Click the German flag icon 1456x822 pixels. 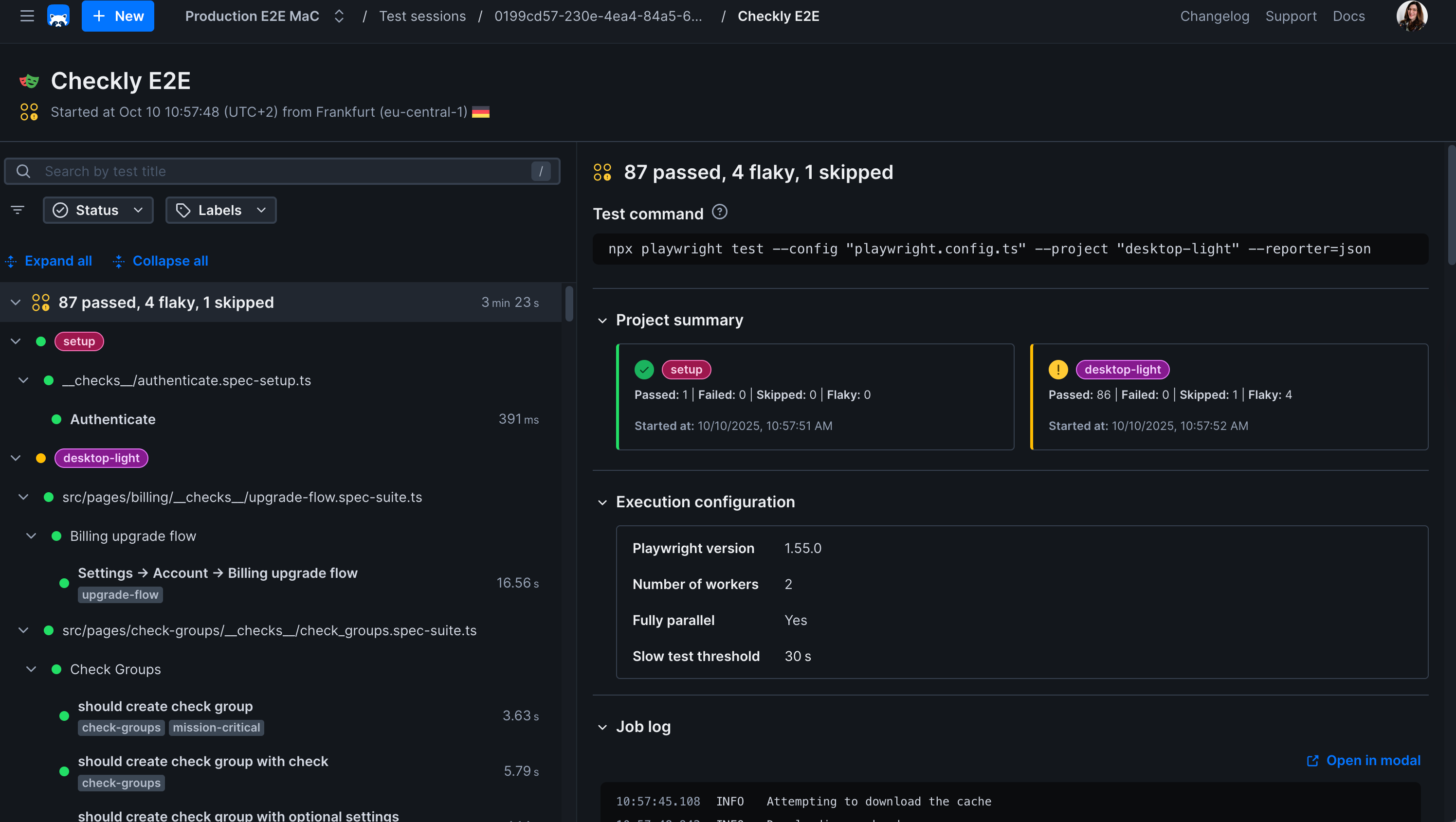480,112
